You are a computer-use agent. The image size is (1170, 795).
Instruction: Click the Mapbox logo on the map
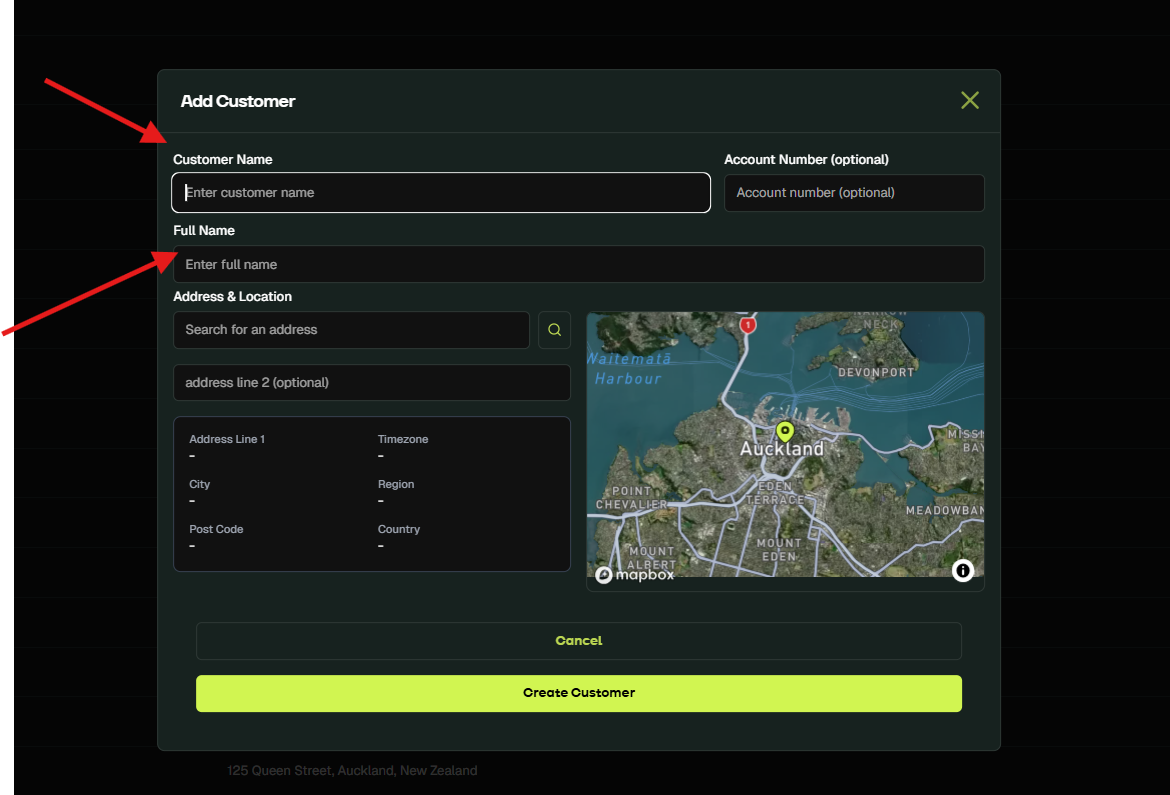pos(635,574)
